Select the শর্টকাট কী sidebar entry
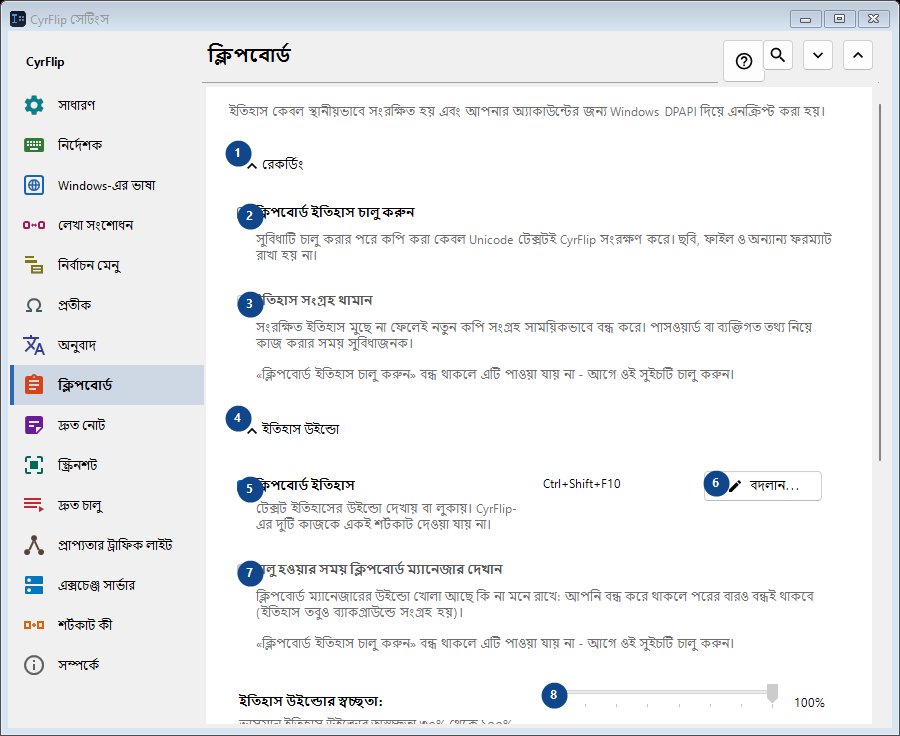The height and width of the screenshot is (736, 900). click(x=107, y=625)
